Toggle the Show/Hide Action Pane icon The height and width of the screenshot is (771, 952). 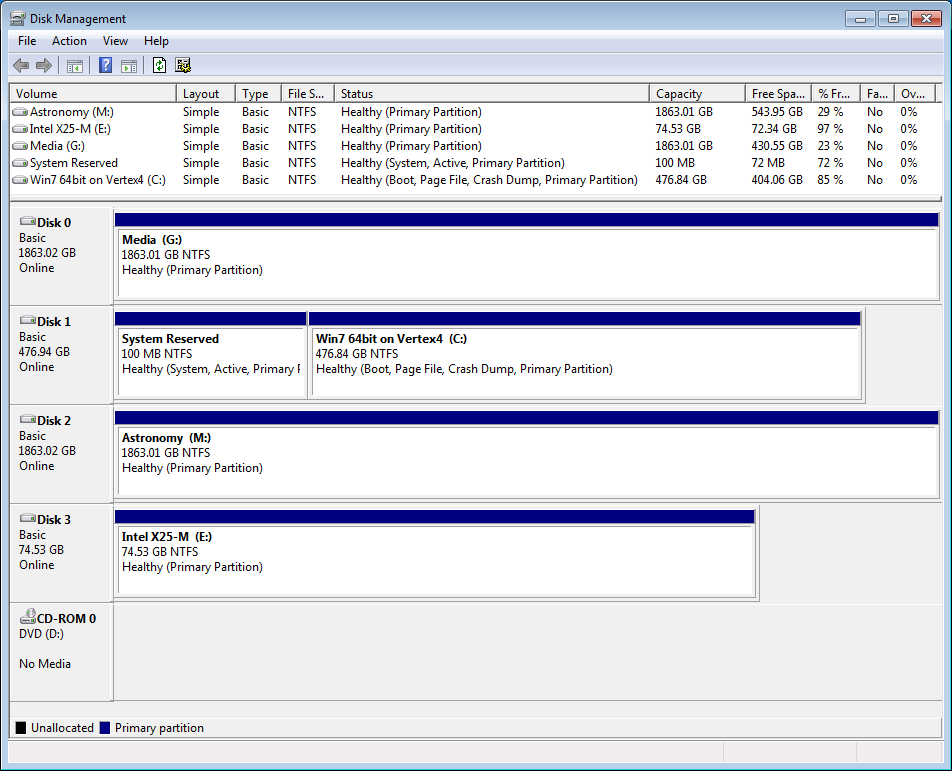pos(129,66)
